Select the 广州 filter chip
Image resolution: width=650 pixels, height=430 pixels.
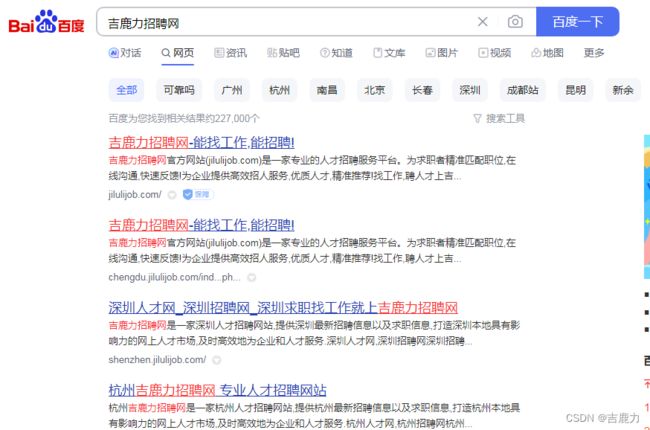[x=232, y=90]
